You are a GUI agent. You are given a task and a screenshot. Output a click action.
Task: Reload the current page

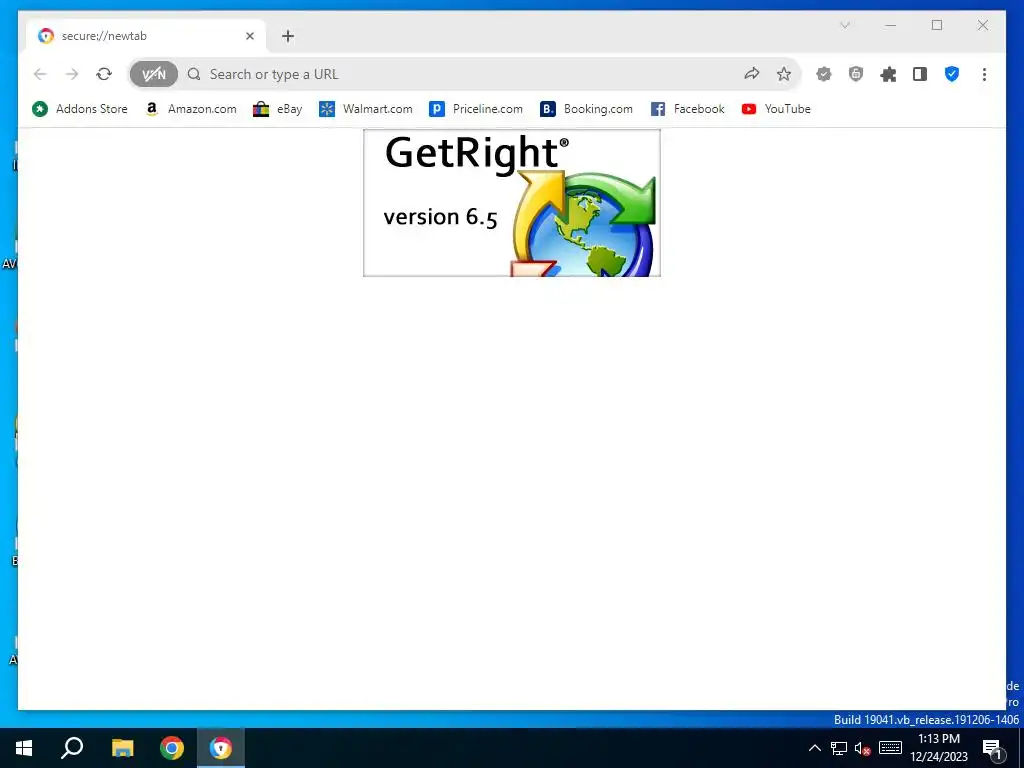click(x=104, y=74)
